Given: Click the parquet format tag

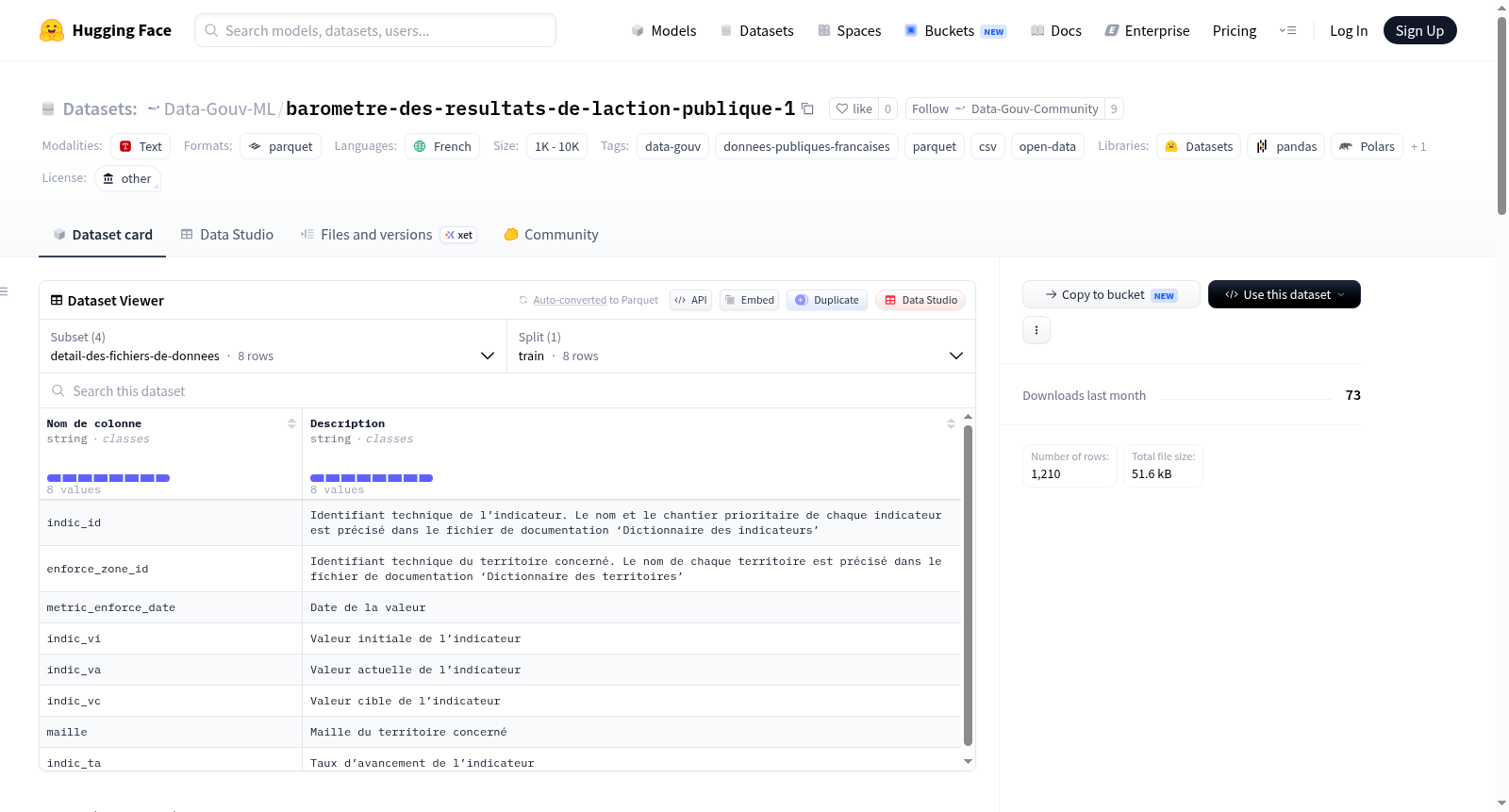Looking at the screenshot, I should click(x=281, y=146).
